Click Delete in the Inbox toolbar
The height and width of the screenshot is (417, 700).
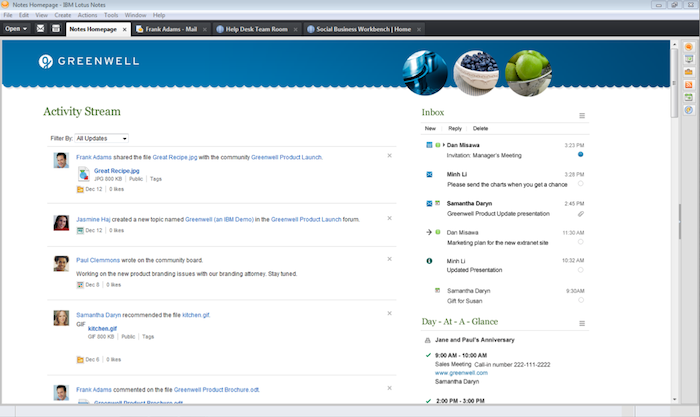[x=480, y=129]
